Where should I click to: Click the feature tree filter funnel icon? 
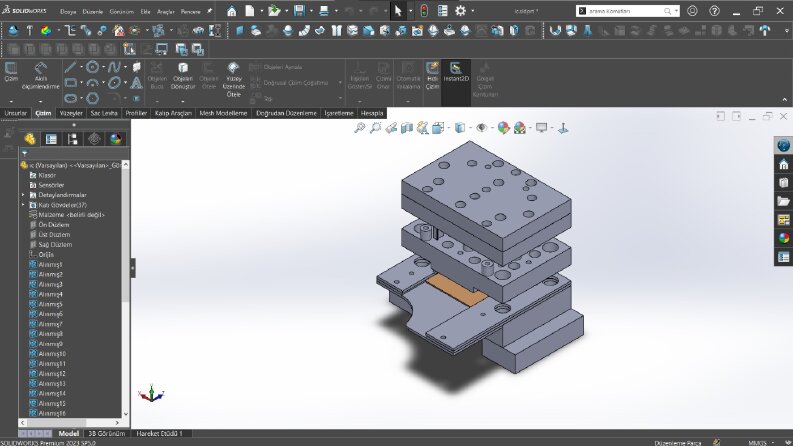[x=25, y=153]
